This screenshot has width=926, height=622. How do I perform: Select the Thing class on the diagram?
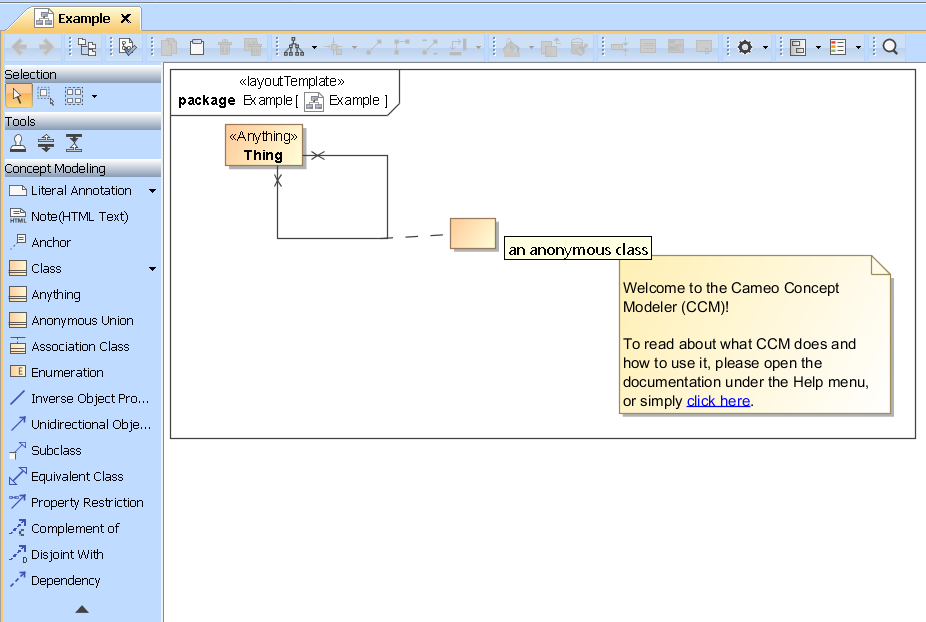click(263, 146)
